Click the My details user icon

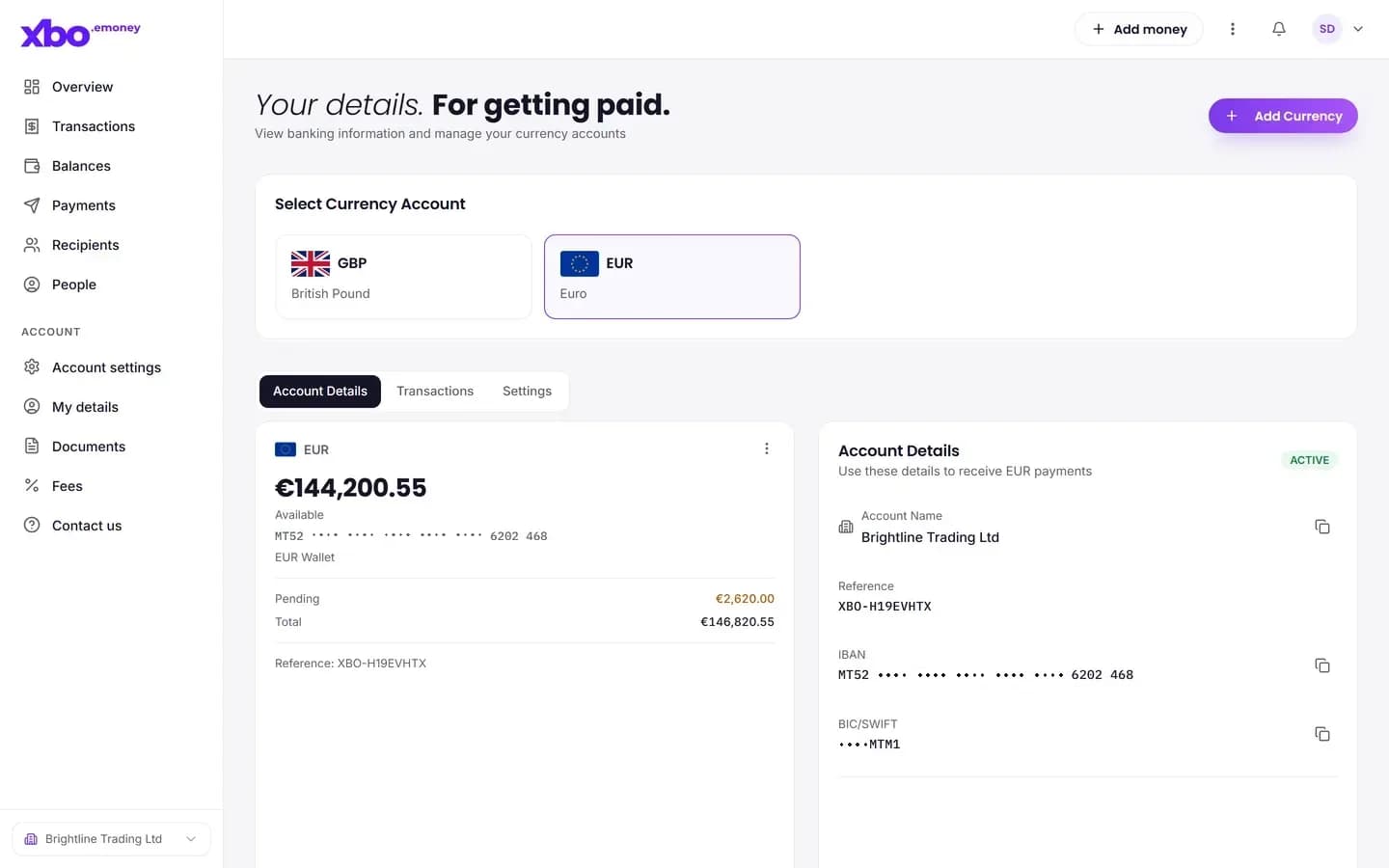click(32, 407)
